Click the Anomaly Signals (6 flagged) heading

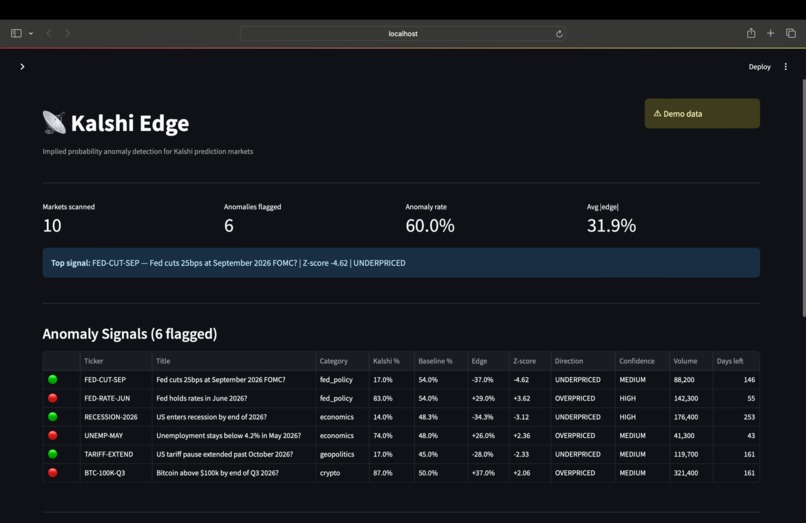(130, 334)
